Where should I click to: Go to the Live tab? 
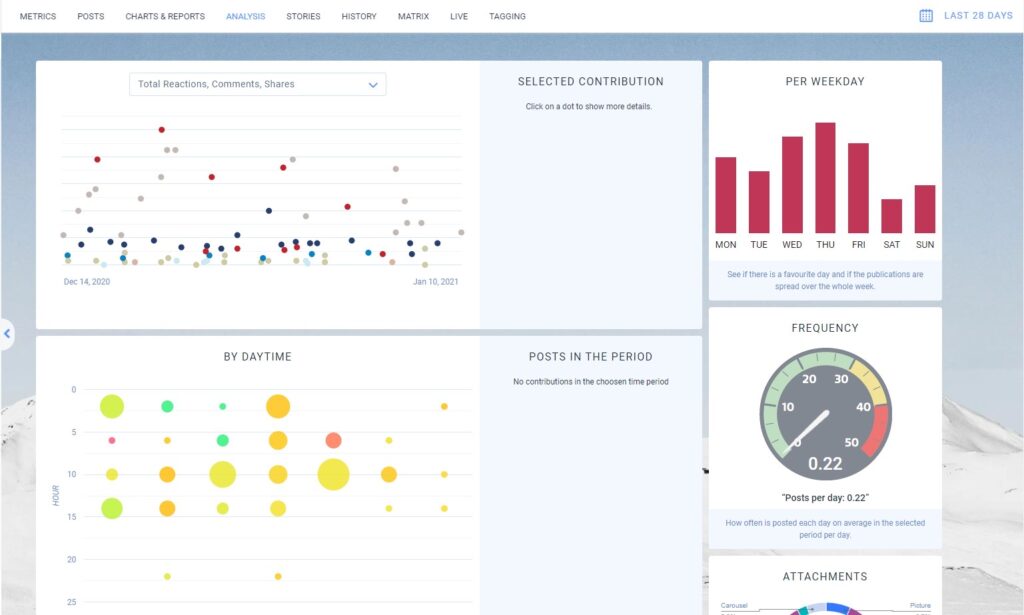pos(459,17)
